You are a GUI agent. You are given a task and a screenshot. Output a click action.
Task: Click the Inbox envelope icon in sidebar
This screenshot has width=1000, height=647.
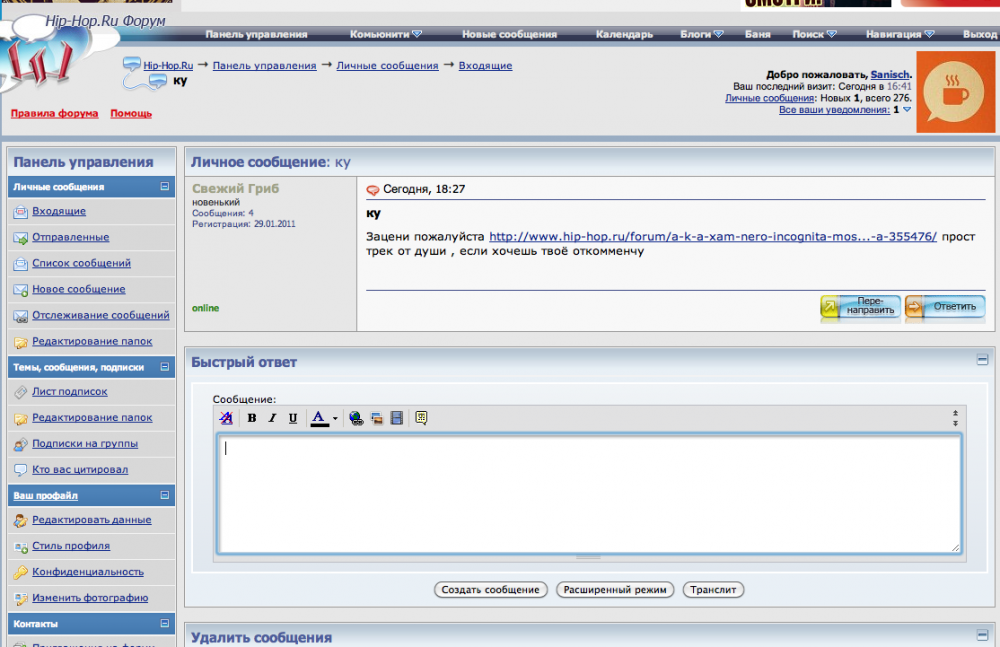point(20,212)
